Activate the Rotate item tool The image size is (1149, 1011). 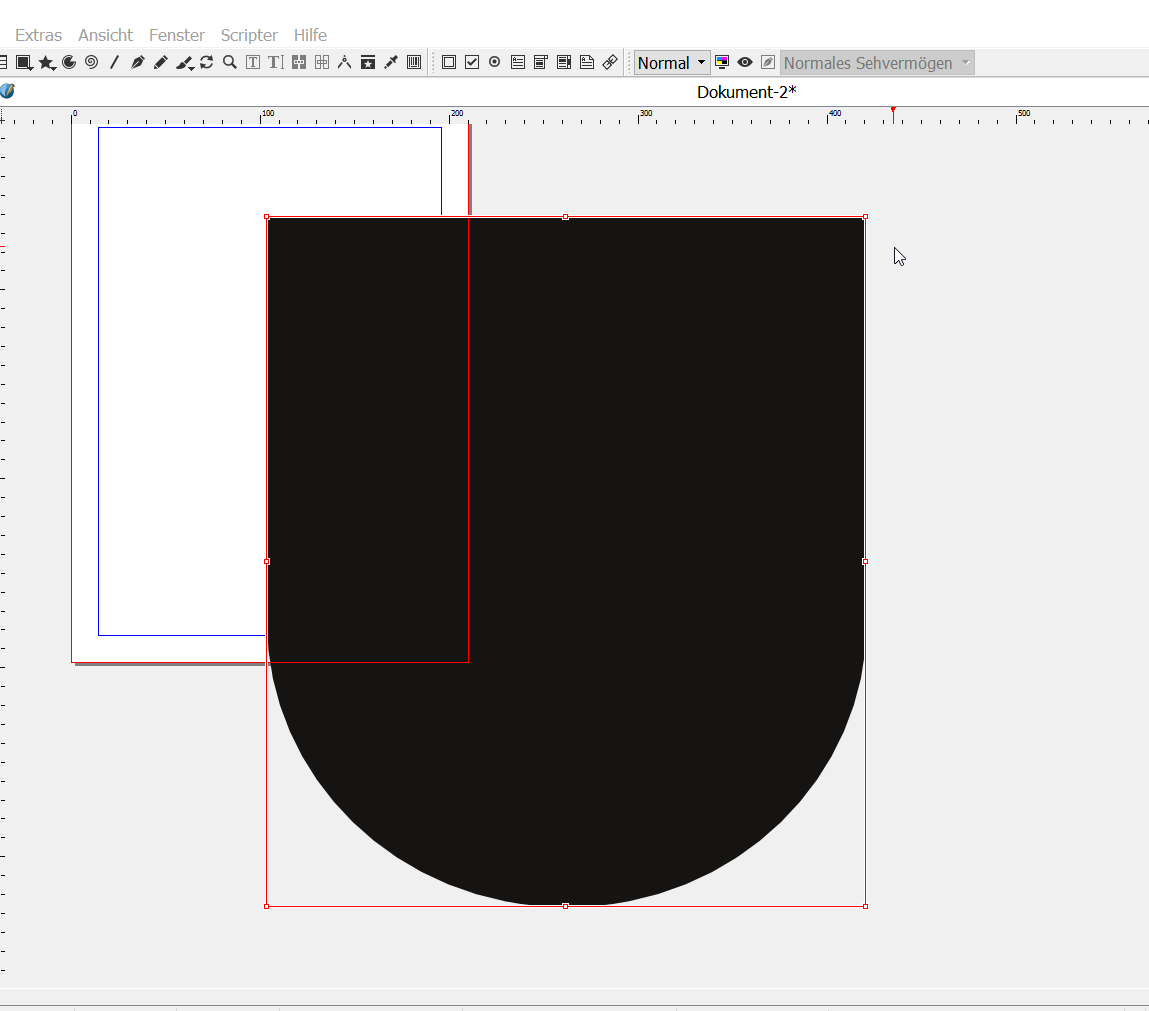point(207,62)
